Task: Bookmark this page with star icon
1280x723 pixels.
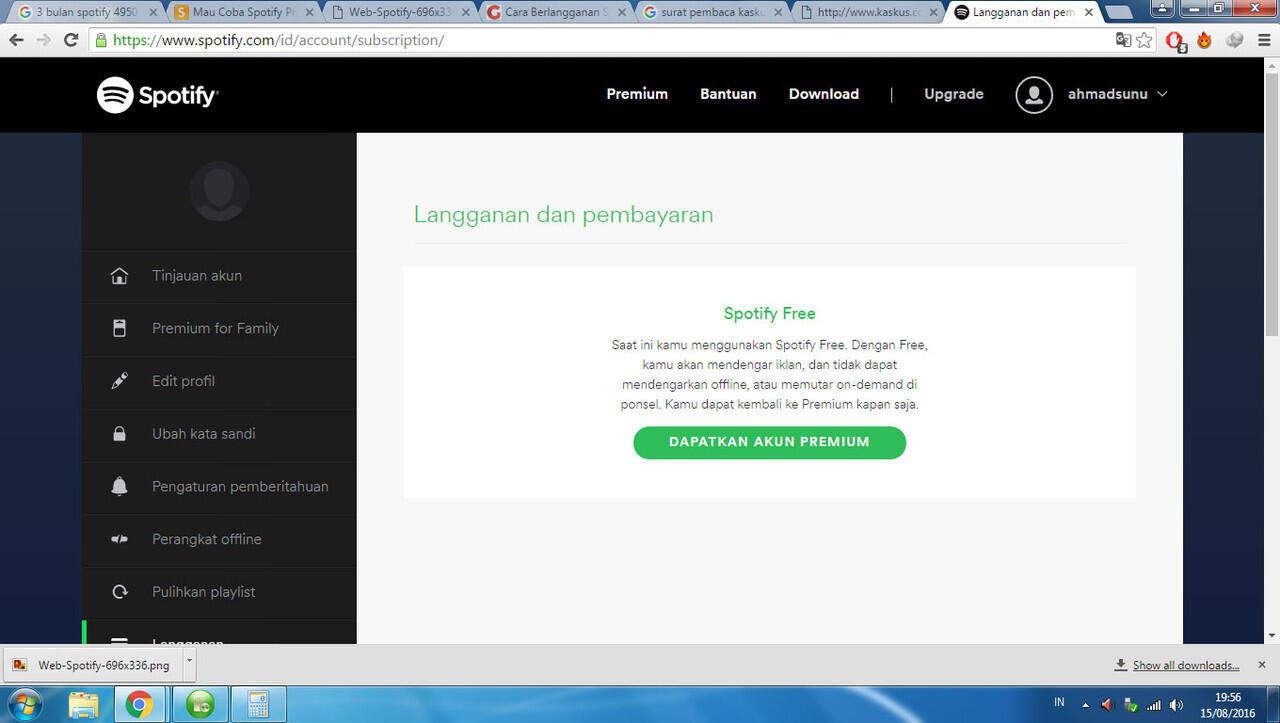Action: (x=1144, y=40)
